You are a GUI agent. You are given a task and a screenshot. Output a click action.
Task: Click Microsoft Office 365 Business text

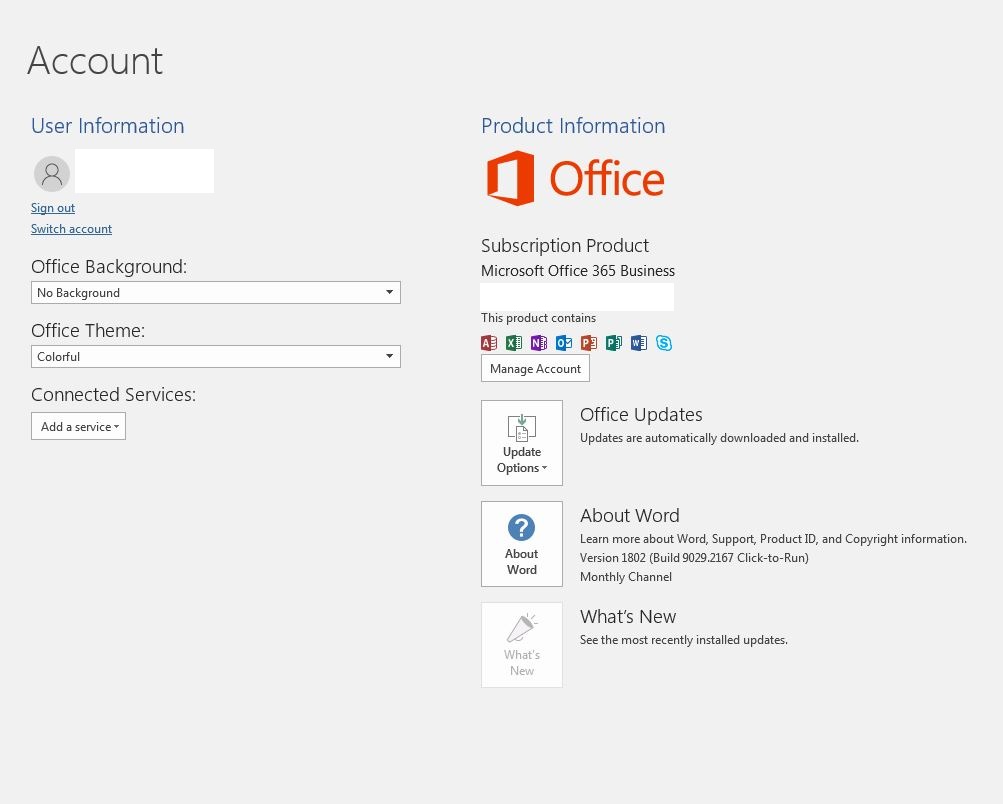point(578,271)
